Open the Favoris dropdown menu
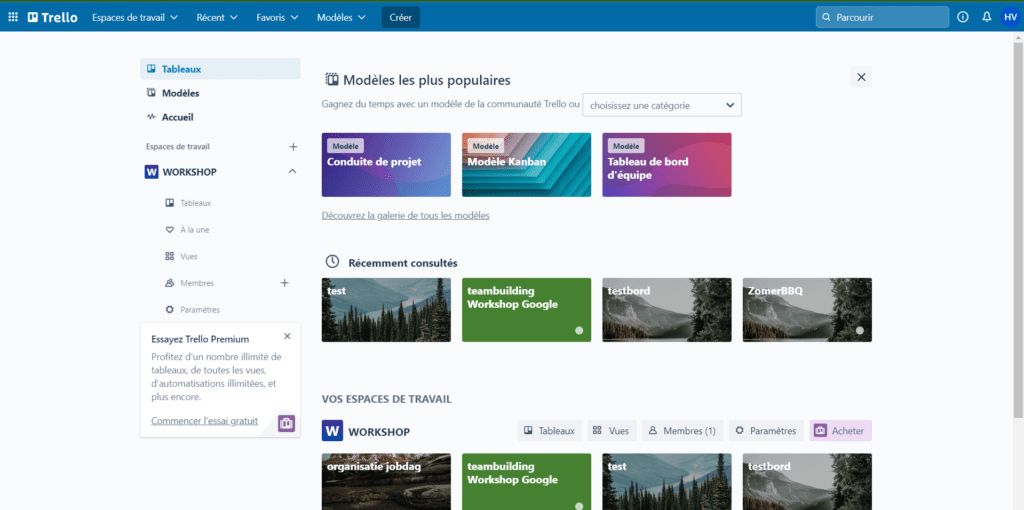The image size is (1024, 510). click(x=277, y=18)
